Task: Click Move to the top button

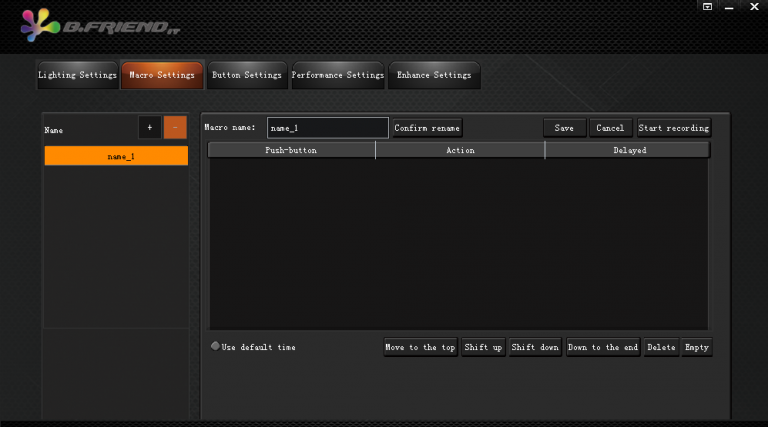Action: click(x=420, y=347)
